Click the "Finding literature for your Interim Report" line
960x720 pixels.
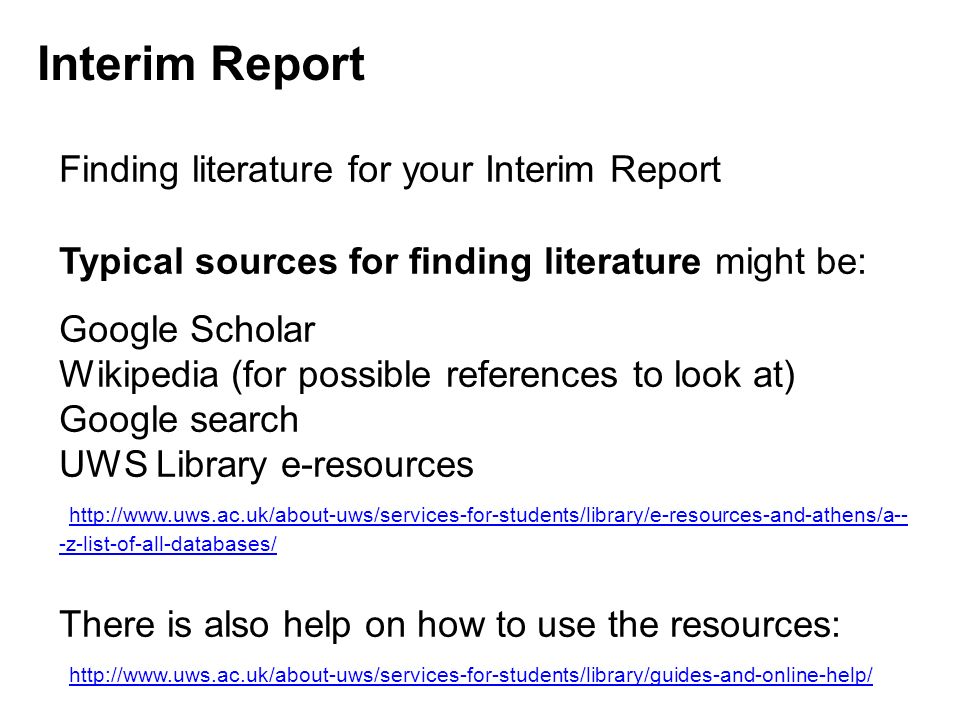click(390, 170)
